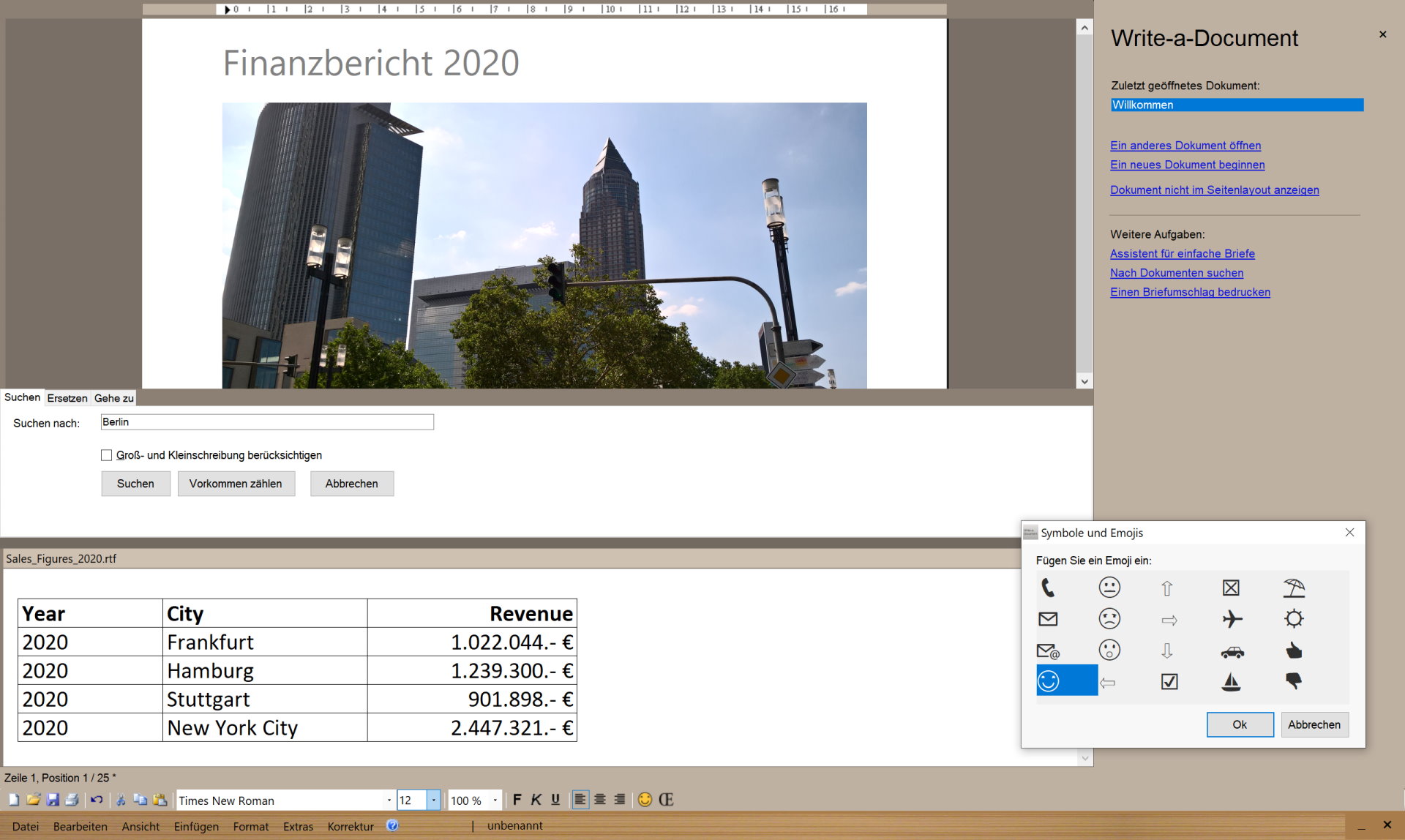This screenshot has width=1405, height=840.
Task: Select the airplane emoji symbol
Action: [x=1232, y=618]
